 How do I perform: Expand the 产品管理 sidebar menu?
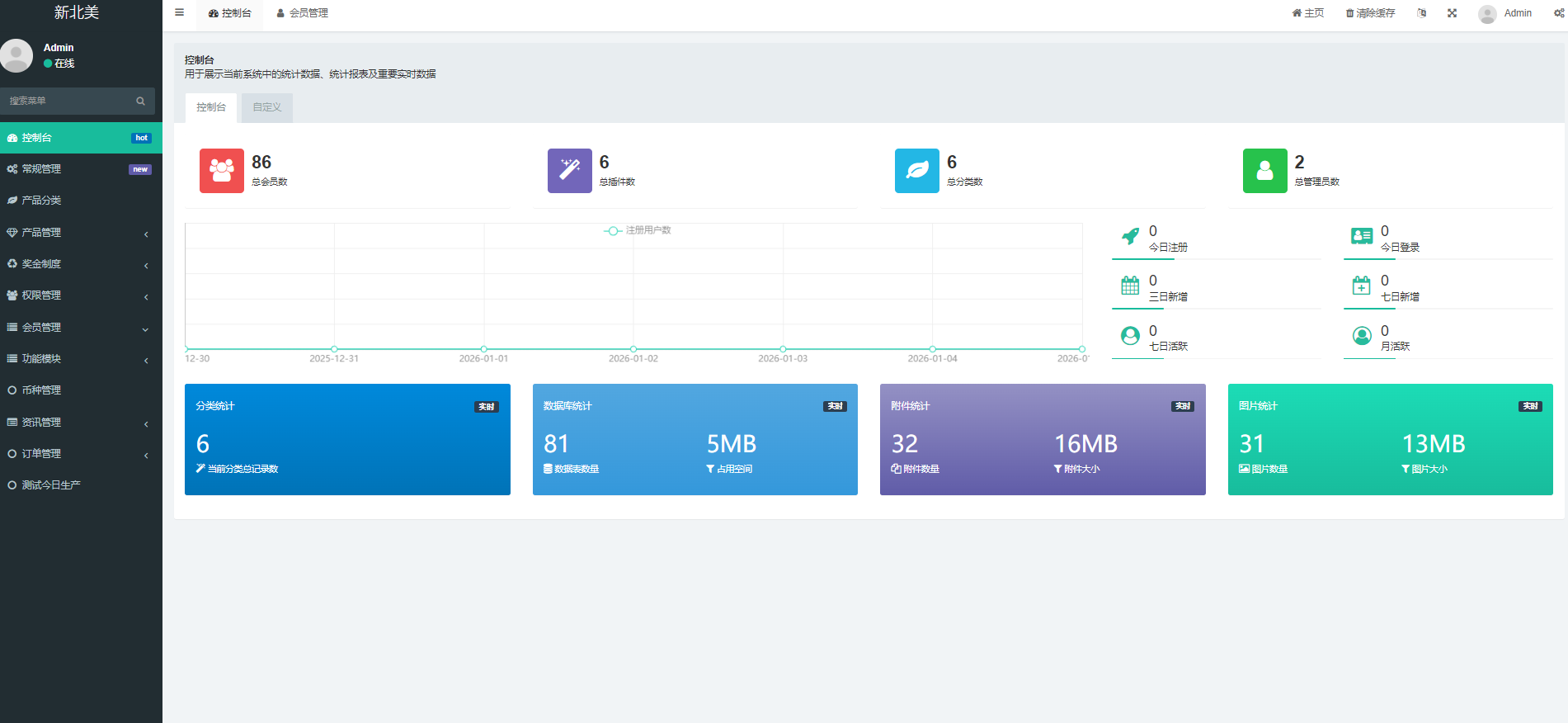point(80,233)
